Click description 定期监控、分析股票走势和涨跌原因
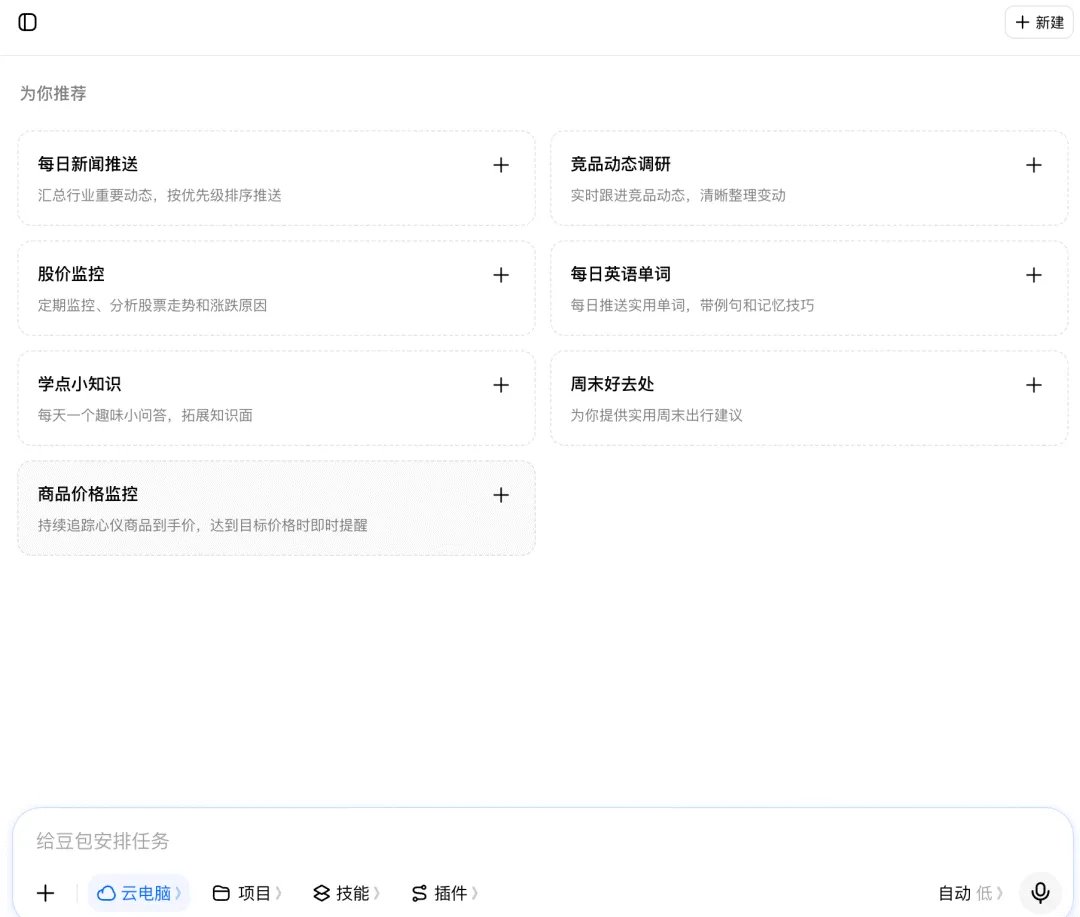The image size is (1080, 917). coord(152,305)
